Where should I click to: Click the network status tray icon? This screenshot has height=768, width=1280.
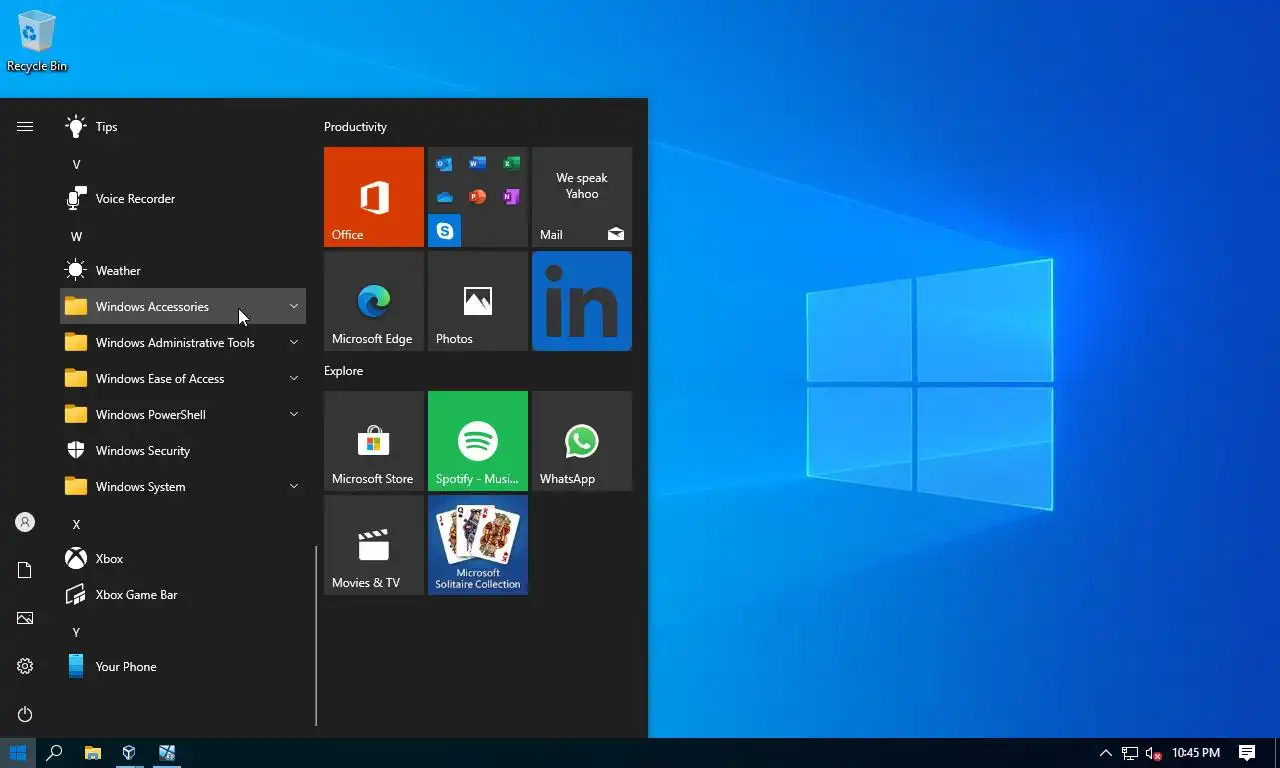pos(1130,753)
